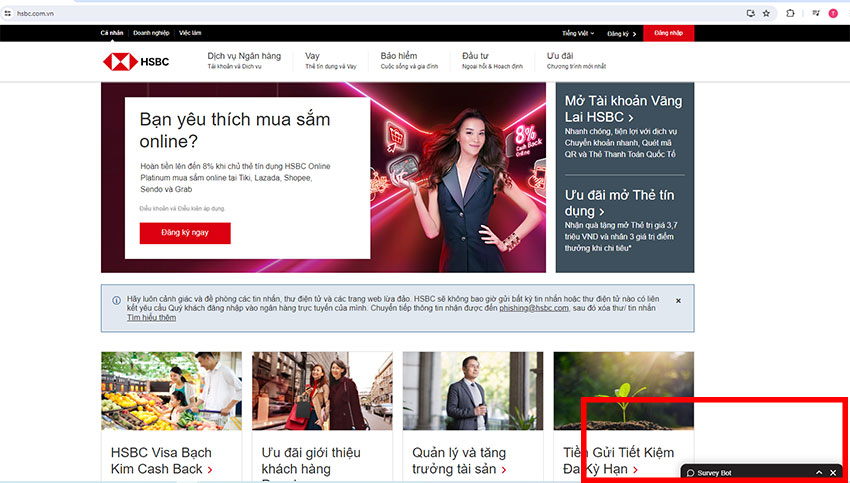
Task: Open the site information icon in address bar
Action: [x=8, y=14]
